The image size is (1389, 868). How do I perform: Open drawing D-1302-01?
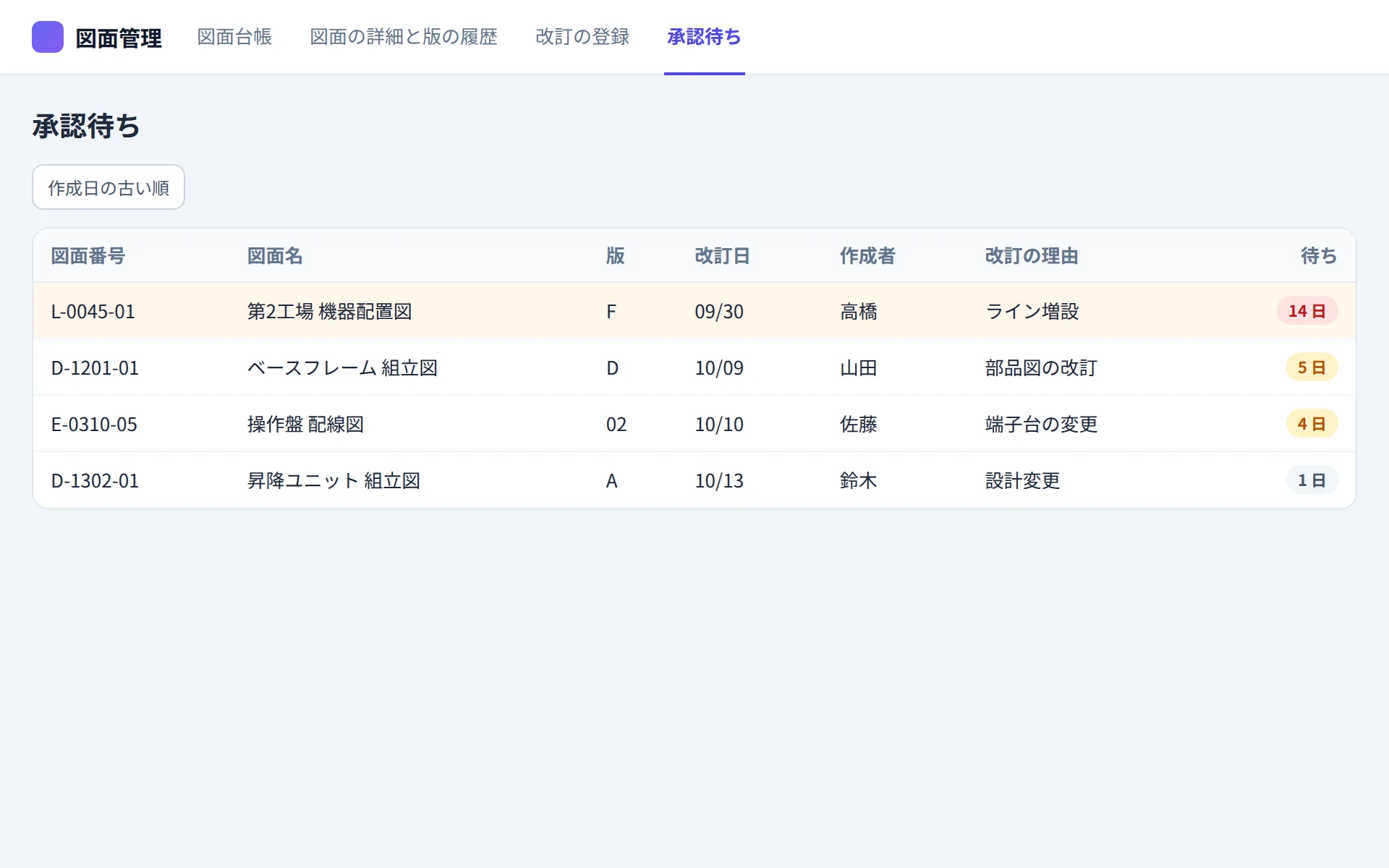[x=95, y=480]
